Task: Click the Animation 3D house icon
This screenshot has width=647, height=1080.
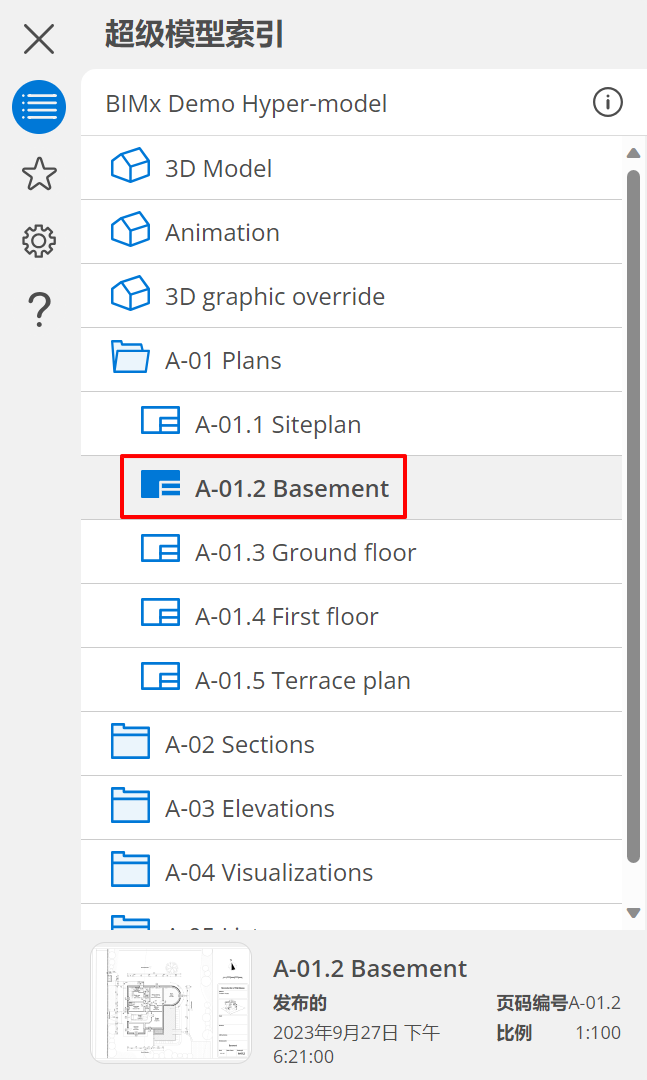Action: (130, 232)
